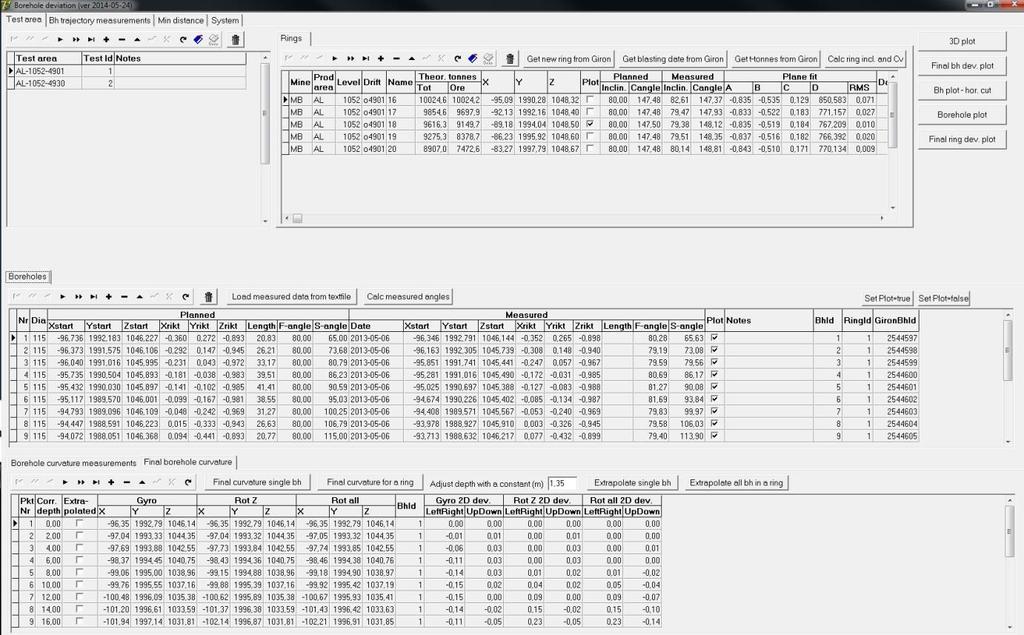Image resolution: width=1024 pixels, height=635 pixels.
Task: Open Bh trajectory measurements tab
Action: (99, 20)
